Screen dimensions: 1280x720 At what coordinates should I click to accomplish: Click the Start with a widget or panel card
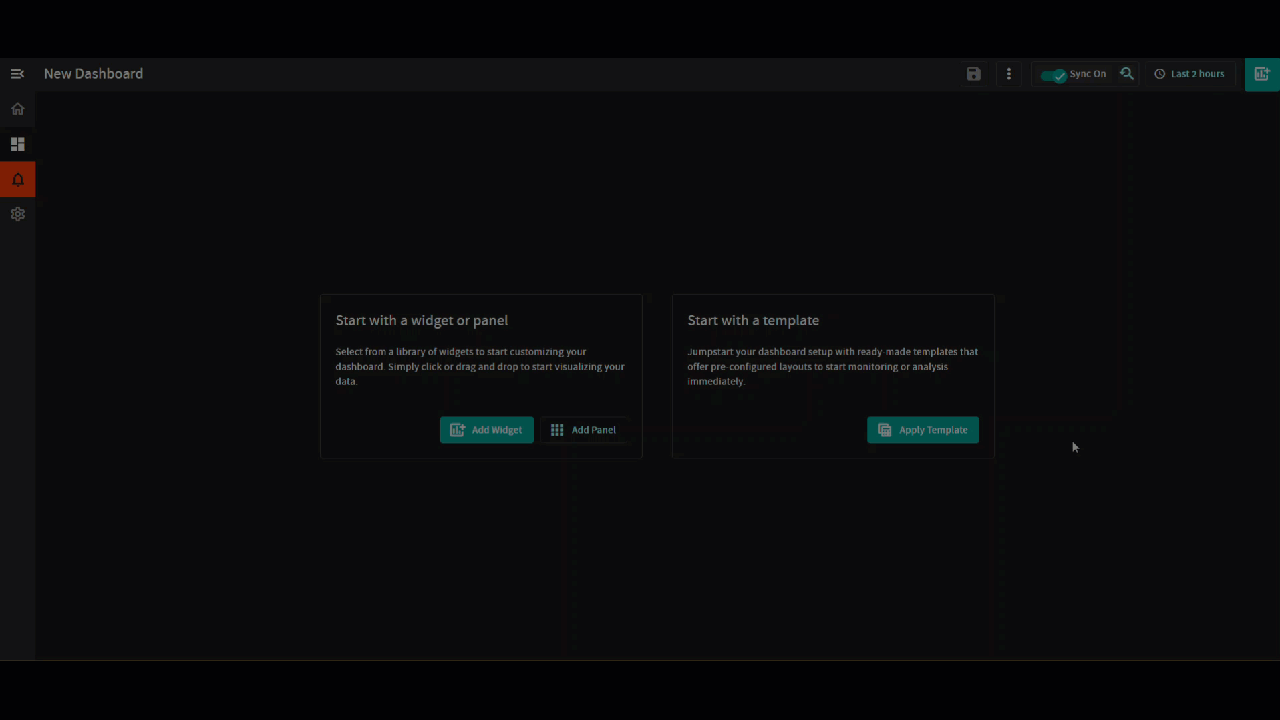pyautogui.click(x=481, y=376)
